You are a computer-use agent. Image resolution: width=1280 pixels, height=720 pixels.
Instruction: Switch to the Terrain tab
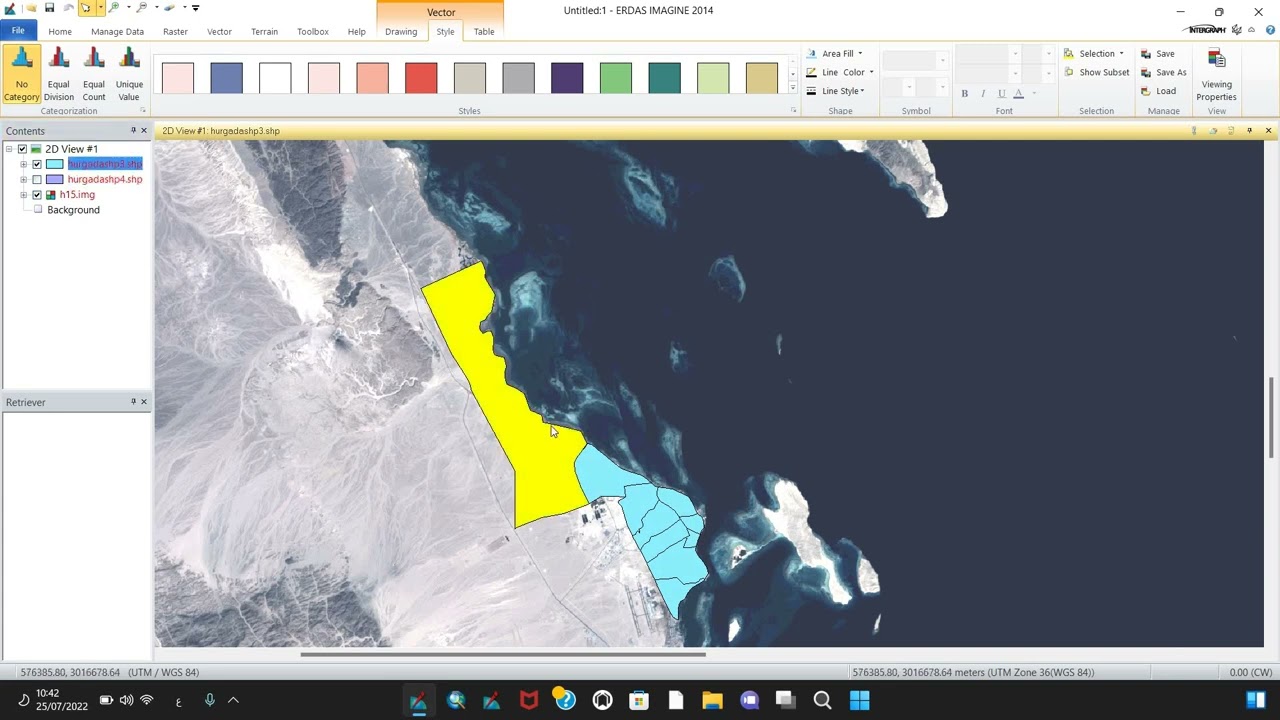264,32
